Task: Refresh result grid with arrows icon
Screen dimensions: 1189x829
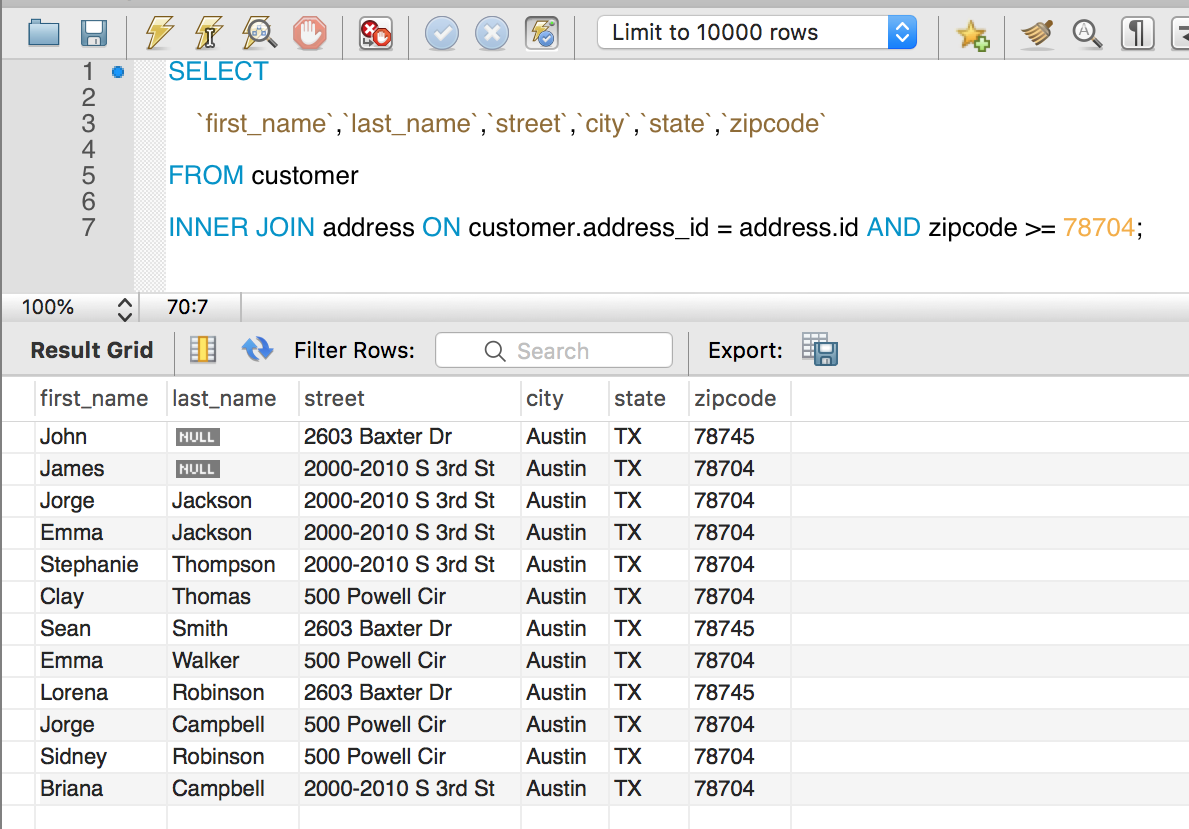Action: click(258, 350)
